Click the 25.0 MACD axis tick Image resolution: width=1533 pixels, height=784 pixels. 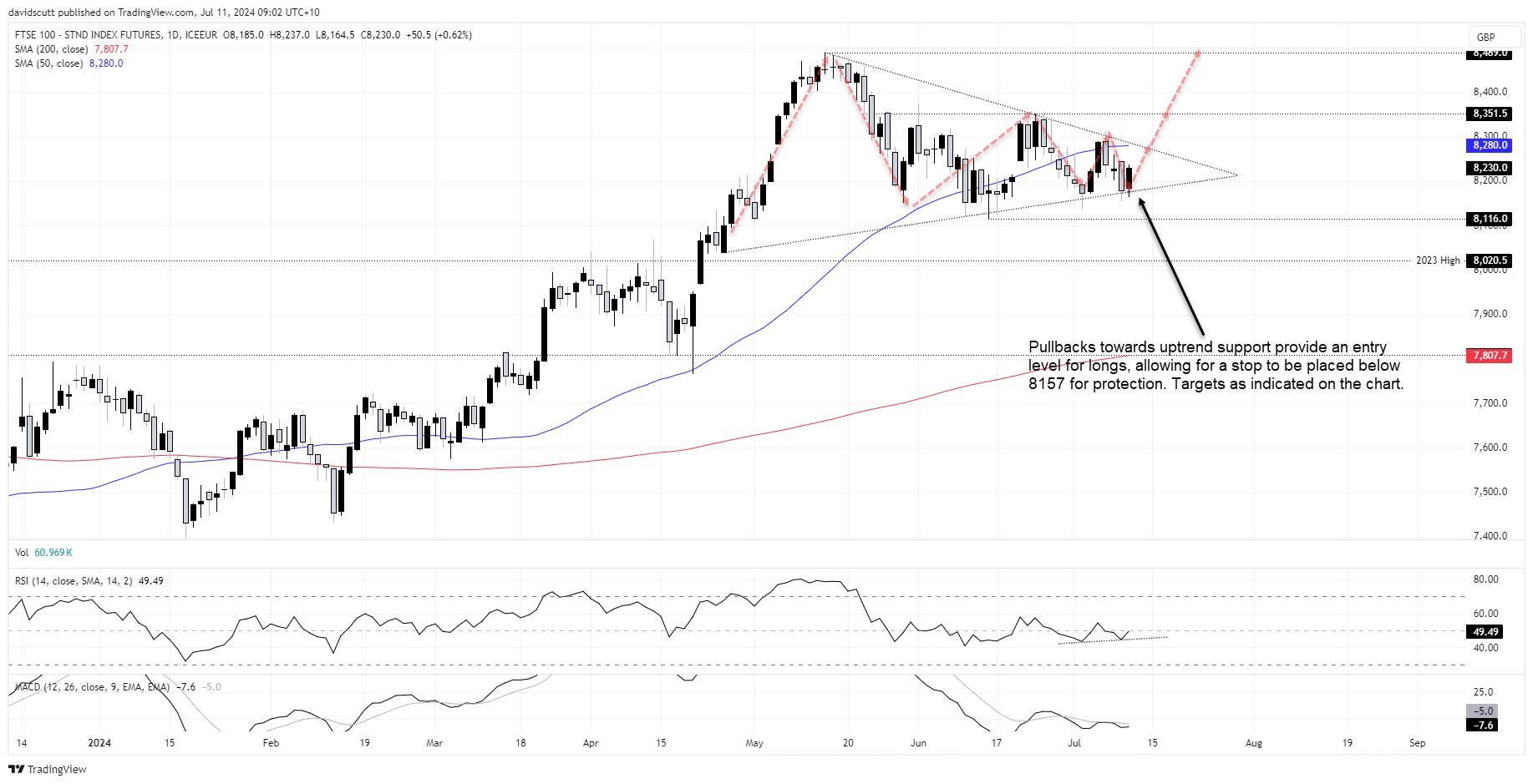pos(1483,692)
